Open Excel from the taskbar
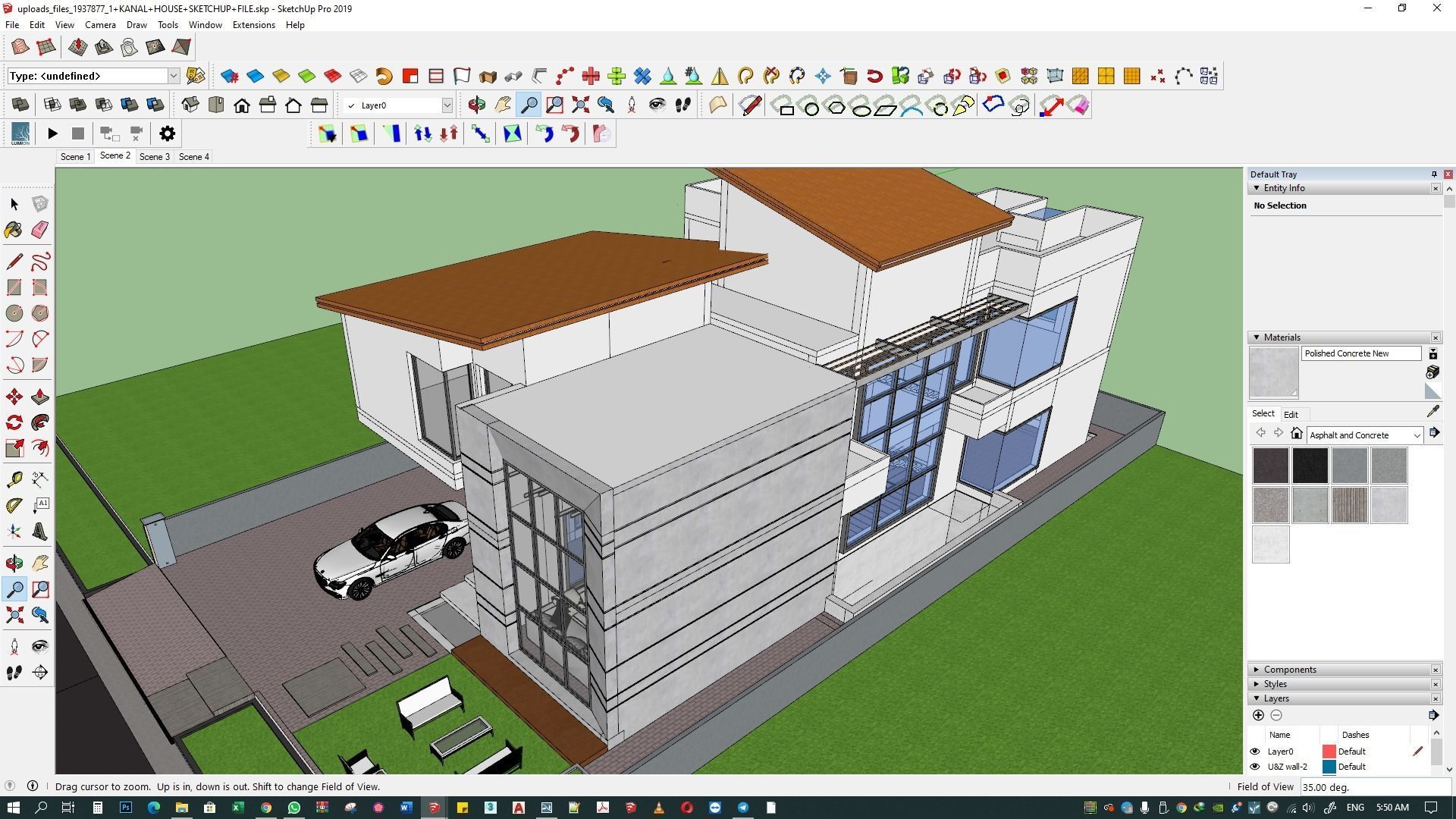 coord(237,808)
